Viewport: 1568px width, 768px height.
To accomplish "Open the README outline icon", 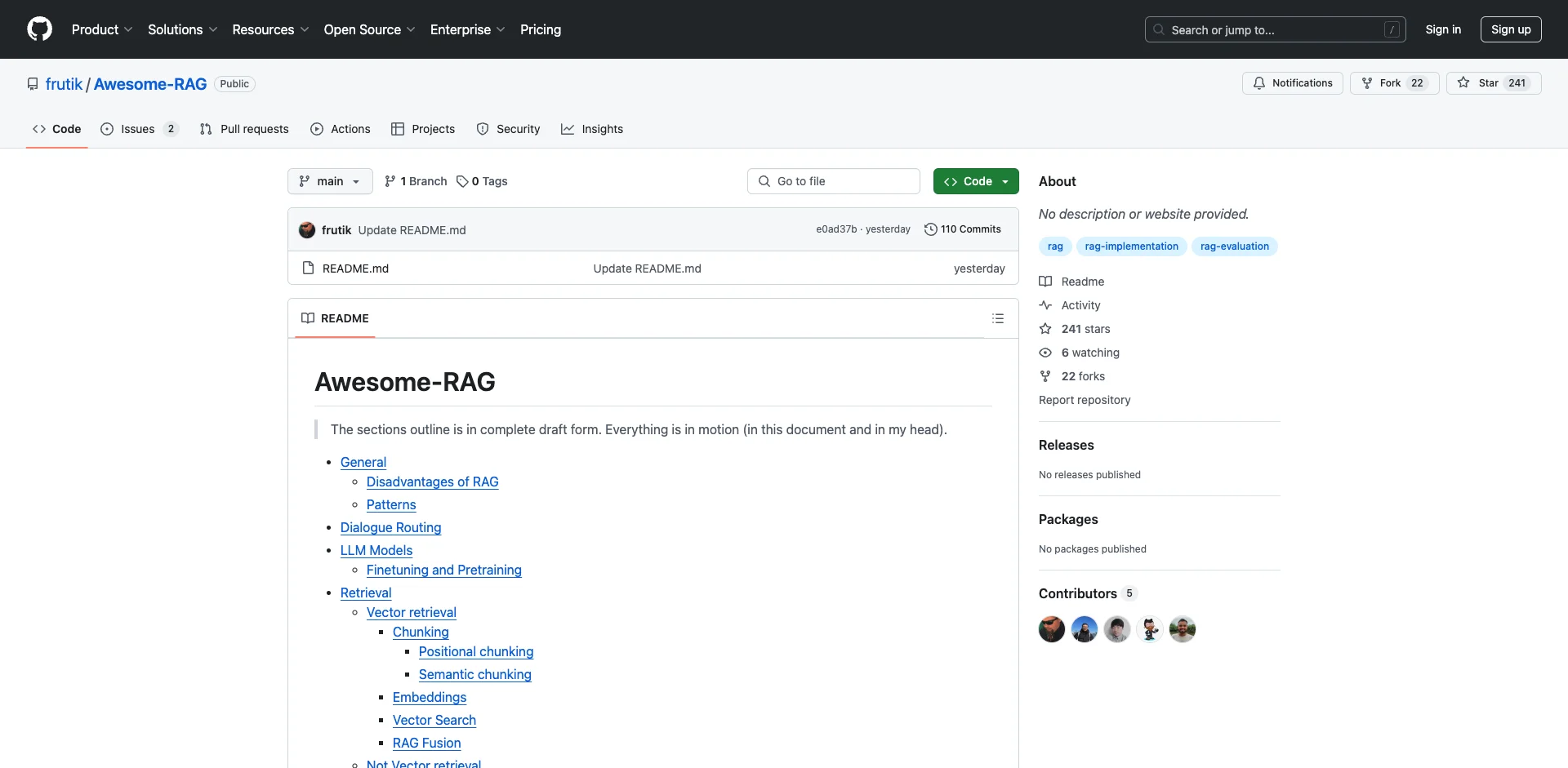I will coord(997,318).
